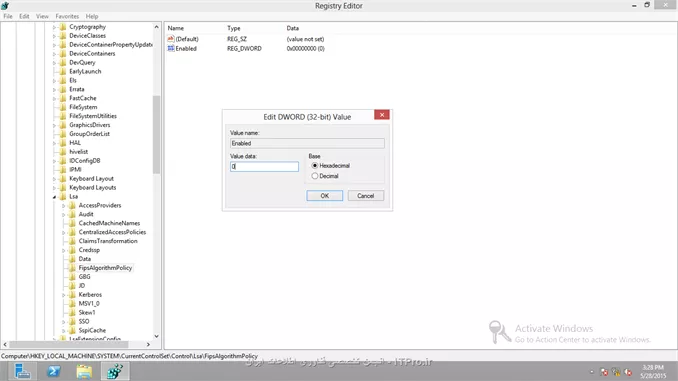
Task: Select the GraphicsDrivers tree item
Action: click(90, 125)
